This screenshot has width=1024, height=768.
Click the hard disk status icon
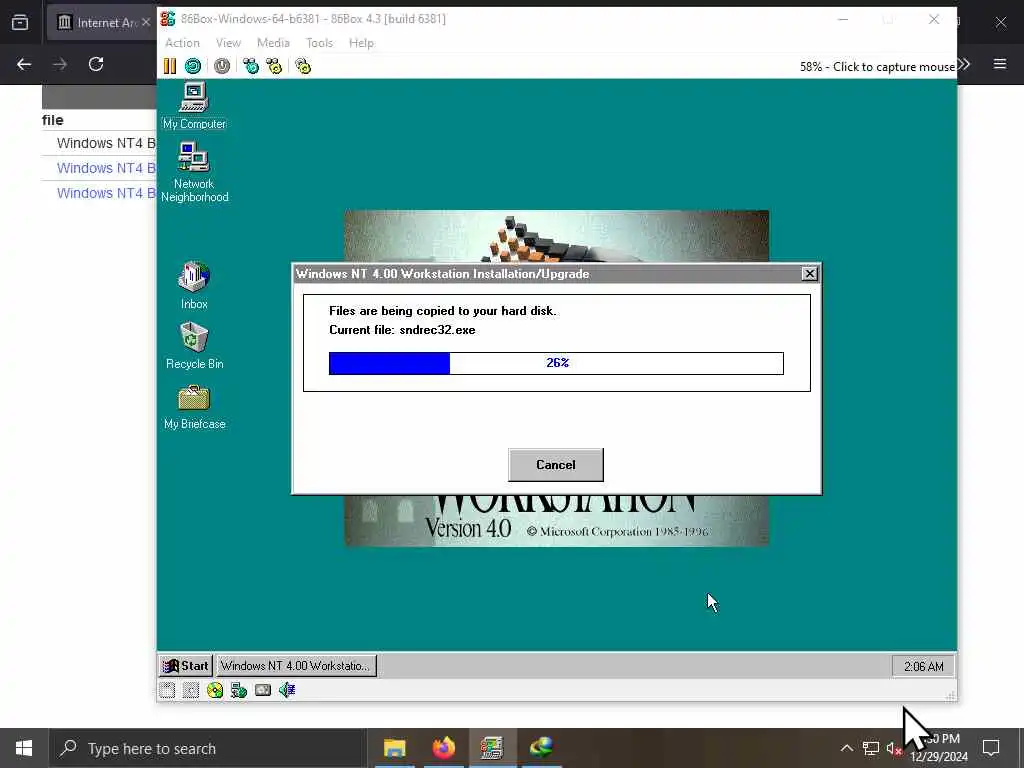[x=239, y=690]
